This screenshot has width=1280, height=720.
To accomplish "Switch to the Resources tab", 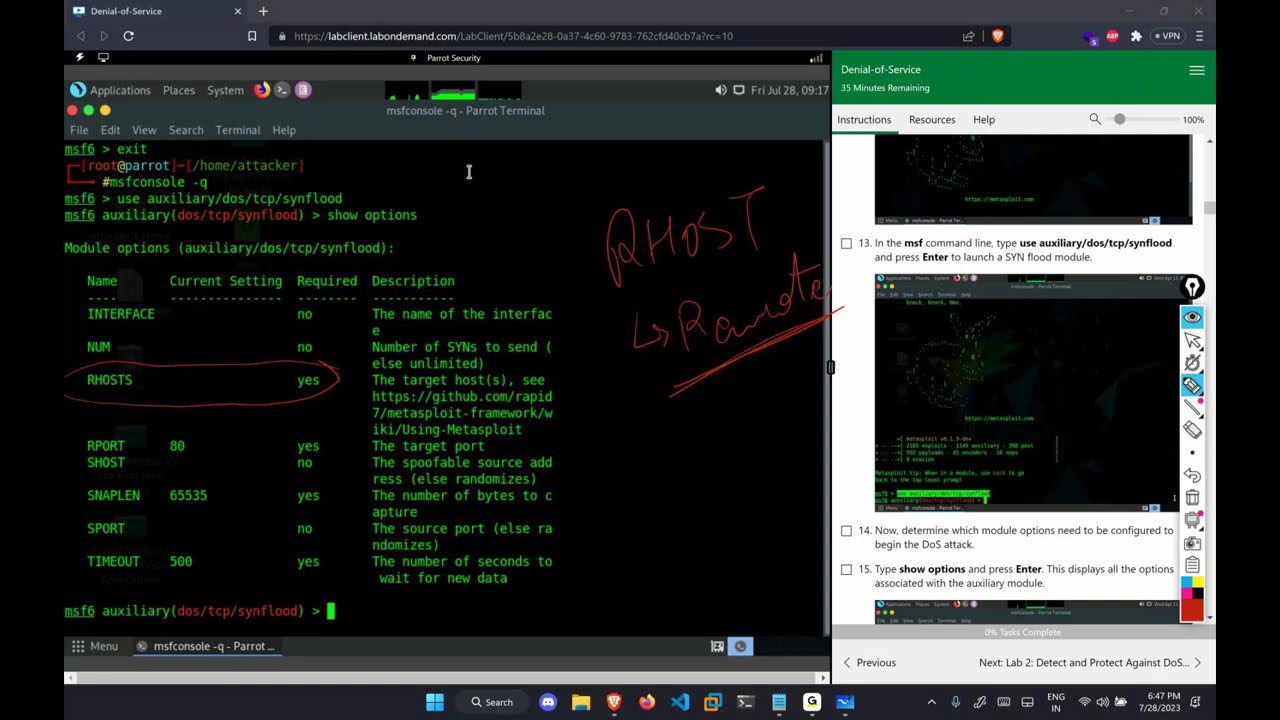I will pos(932,119).
